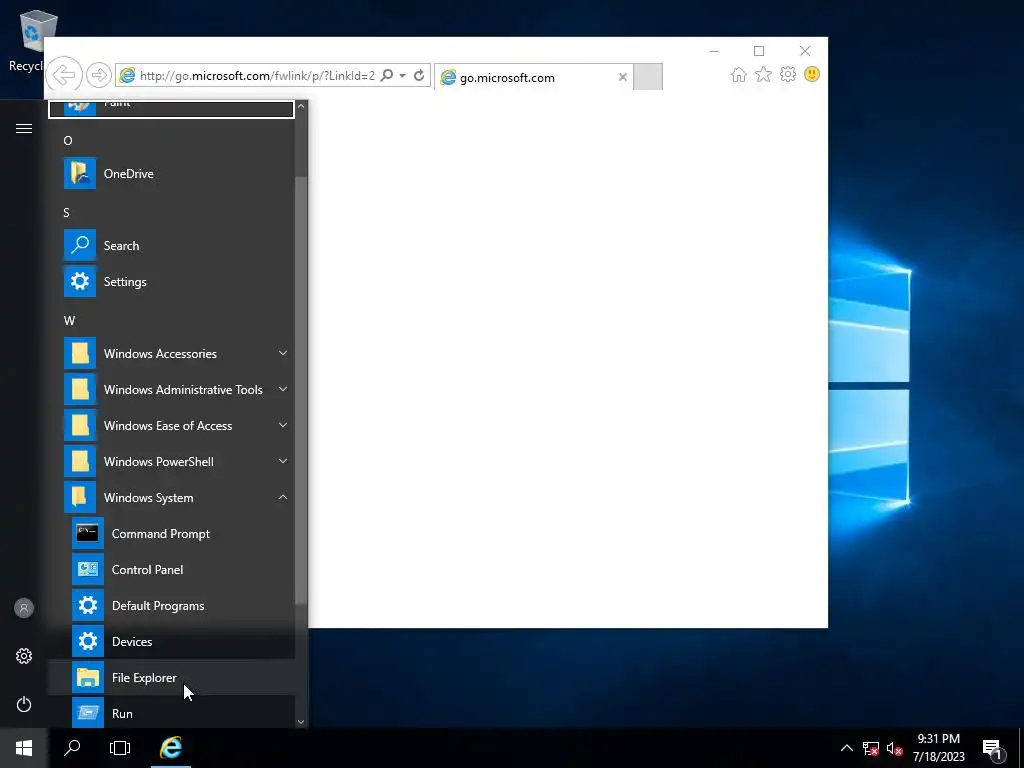Image resolution: width=1024 pixels, height=768 pixels.
Task: Open Settings app from S section
Action: pos(172,281)
